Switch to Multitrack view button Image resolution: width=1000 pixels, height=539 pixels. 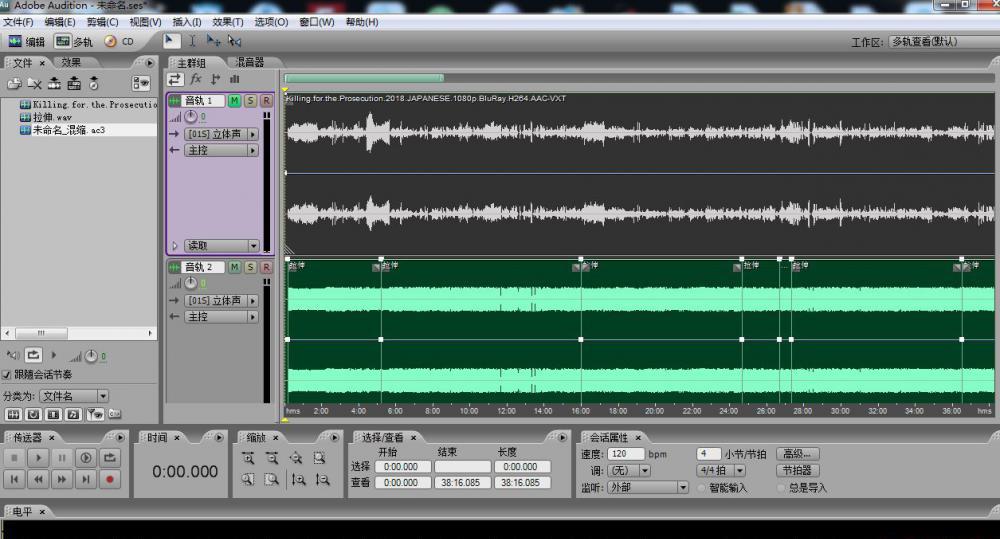73,41
